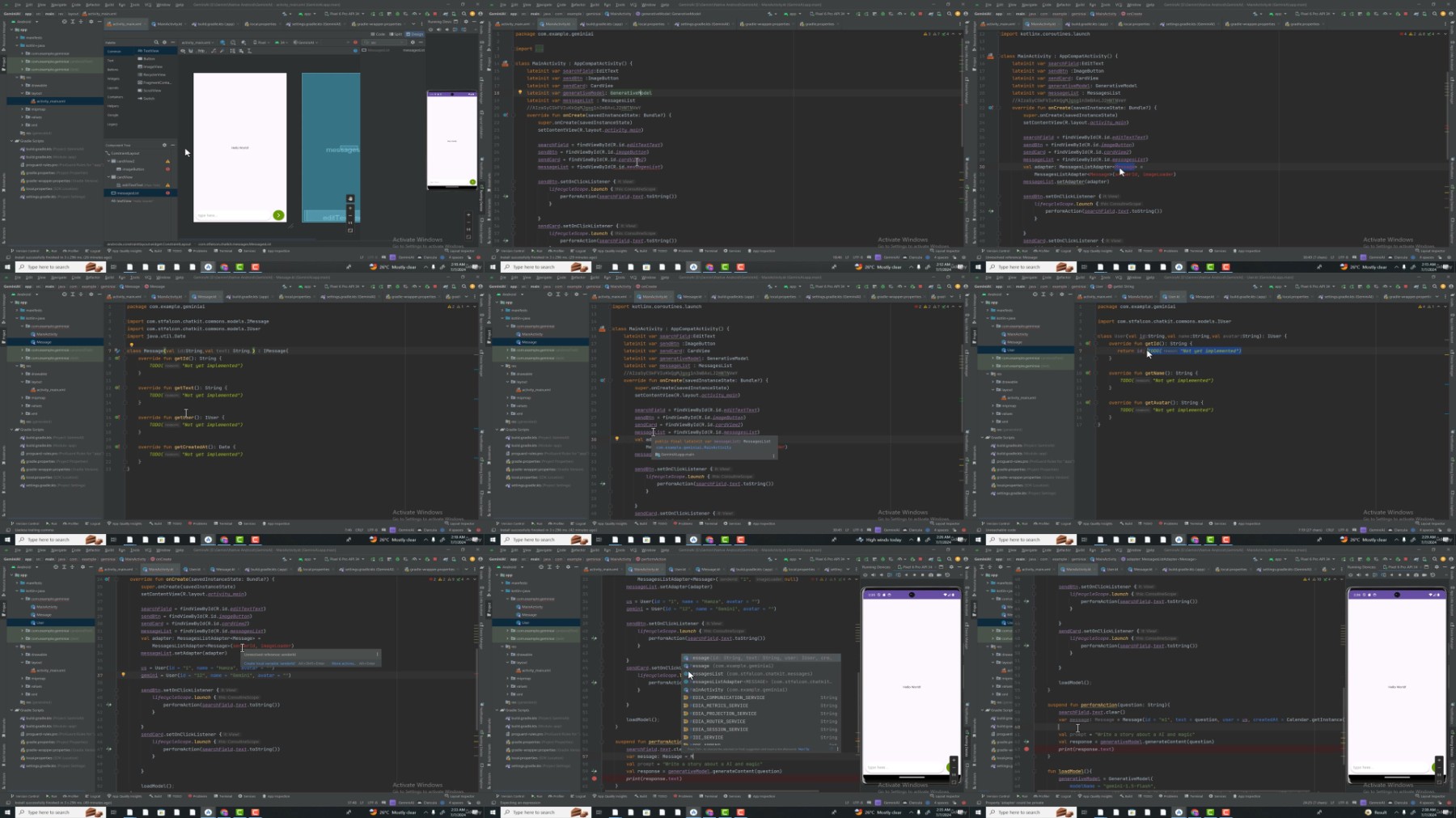Click the red Stop button in the User class window toolbar

click(1405, 286)
